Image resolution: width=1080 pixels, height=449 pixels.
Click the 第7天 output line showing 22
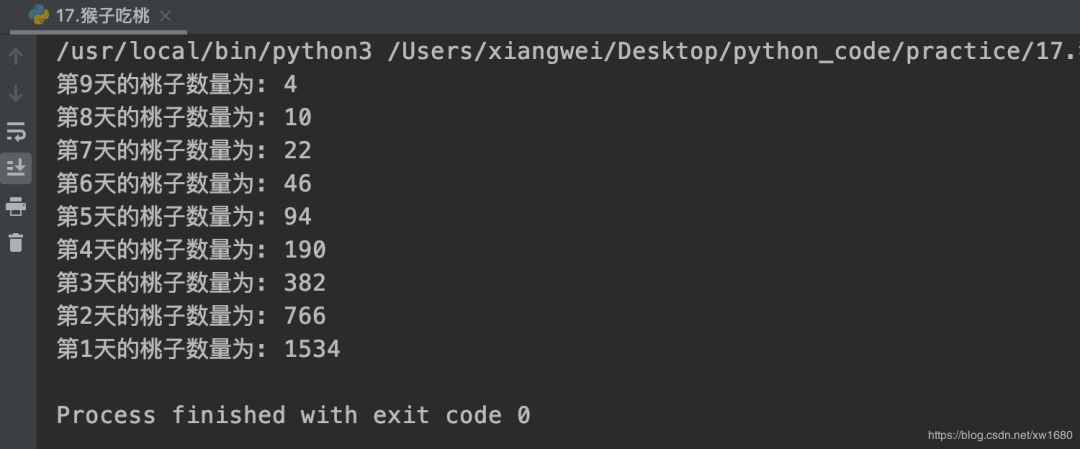(x=183, y=151)
